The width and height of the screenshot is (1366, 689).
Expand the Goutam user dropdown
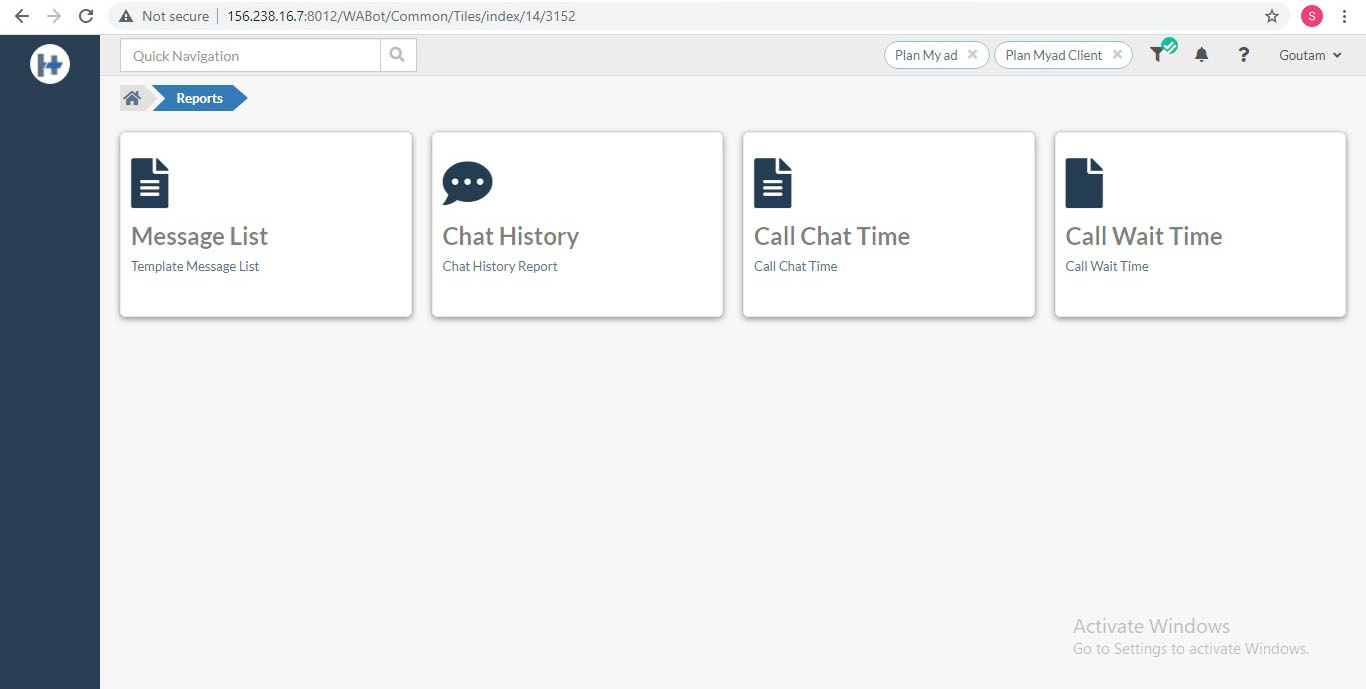tap(1309, 56)
